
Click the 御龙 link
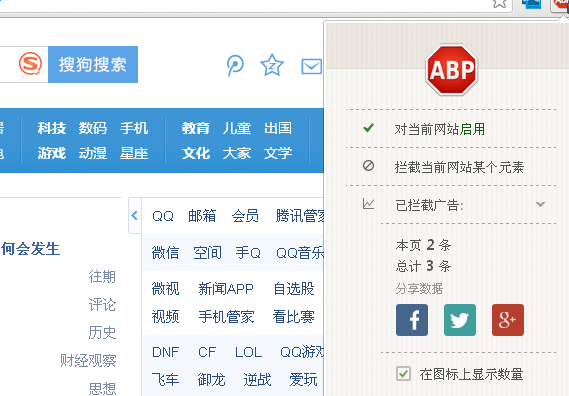[212, 380]
